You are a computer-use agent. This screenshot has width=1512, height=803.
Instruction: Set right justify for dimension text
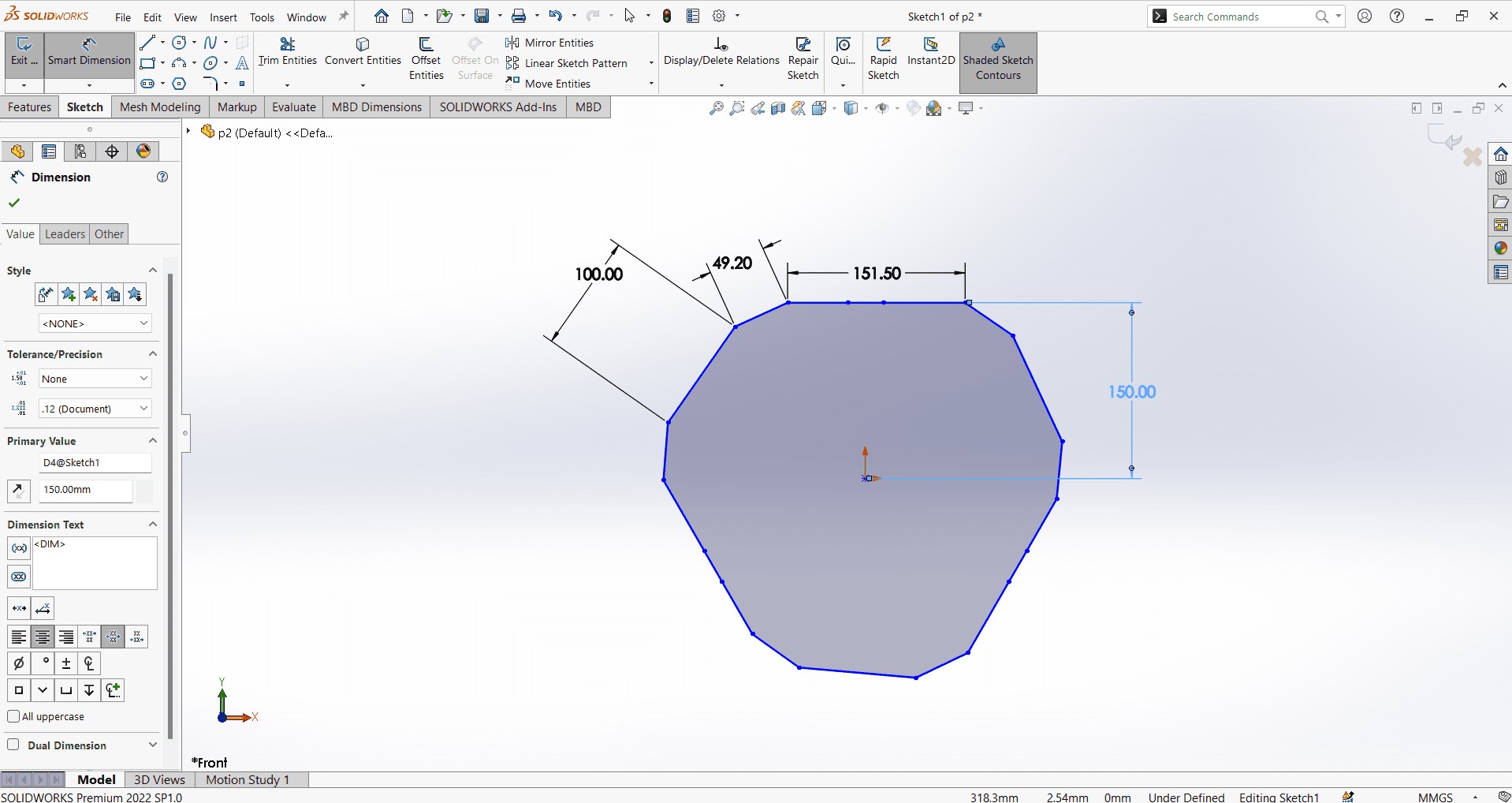coord(66,637)
